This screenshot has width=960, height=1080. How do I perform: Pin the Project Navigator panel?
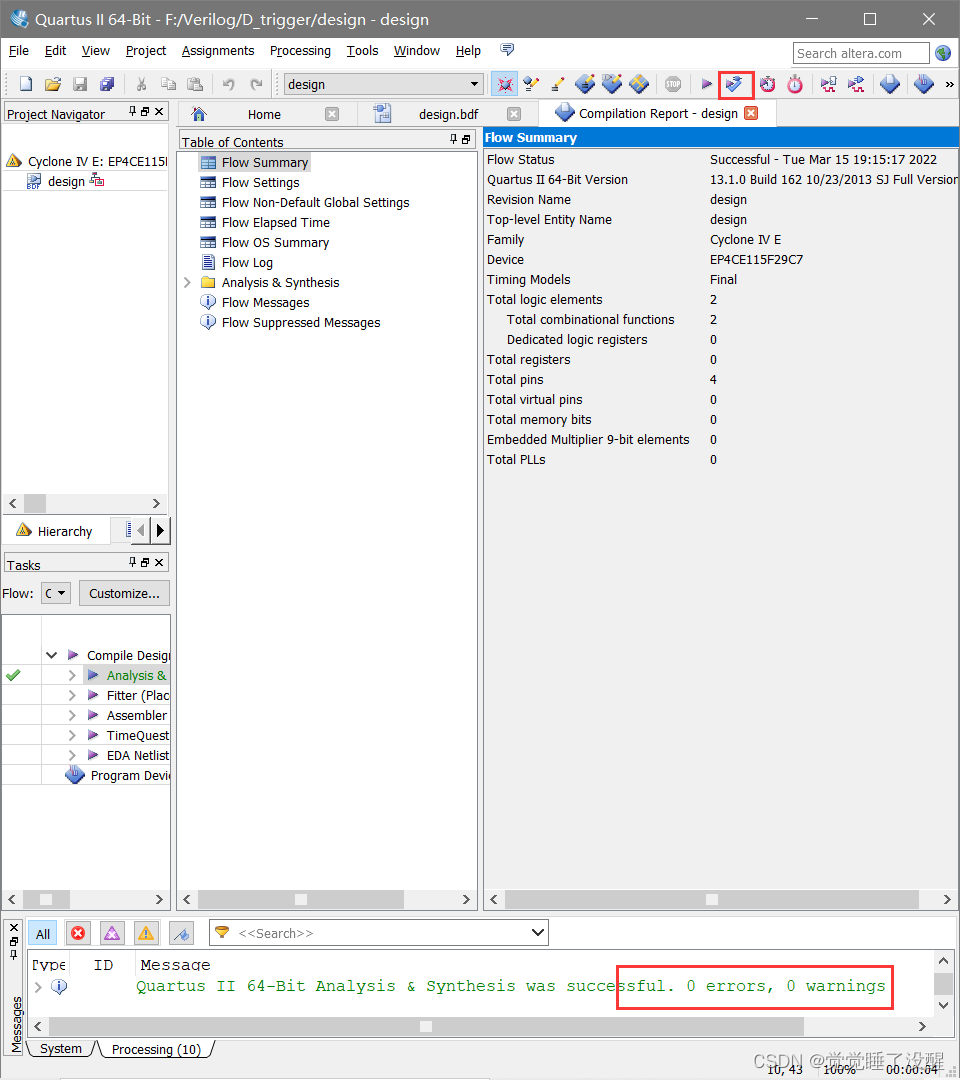point(132,112)
